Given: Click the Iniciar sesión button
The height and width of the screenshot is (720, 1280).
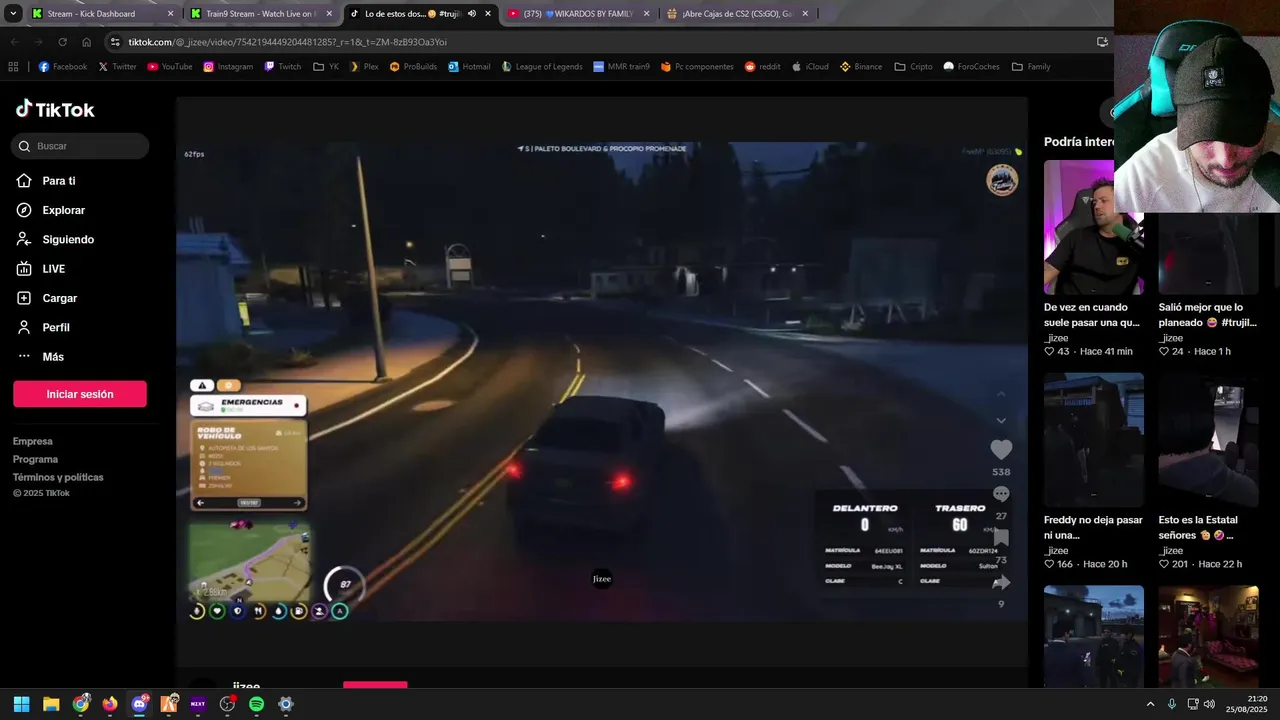Looking at the screenshot, I should [80, 394].
